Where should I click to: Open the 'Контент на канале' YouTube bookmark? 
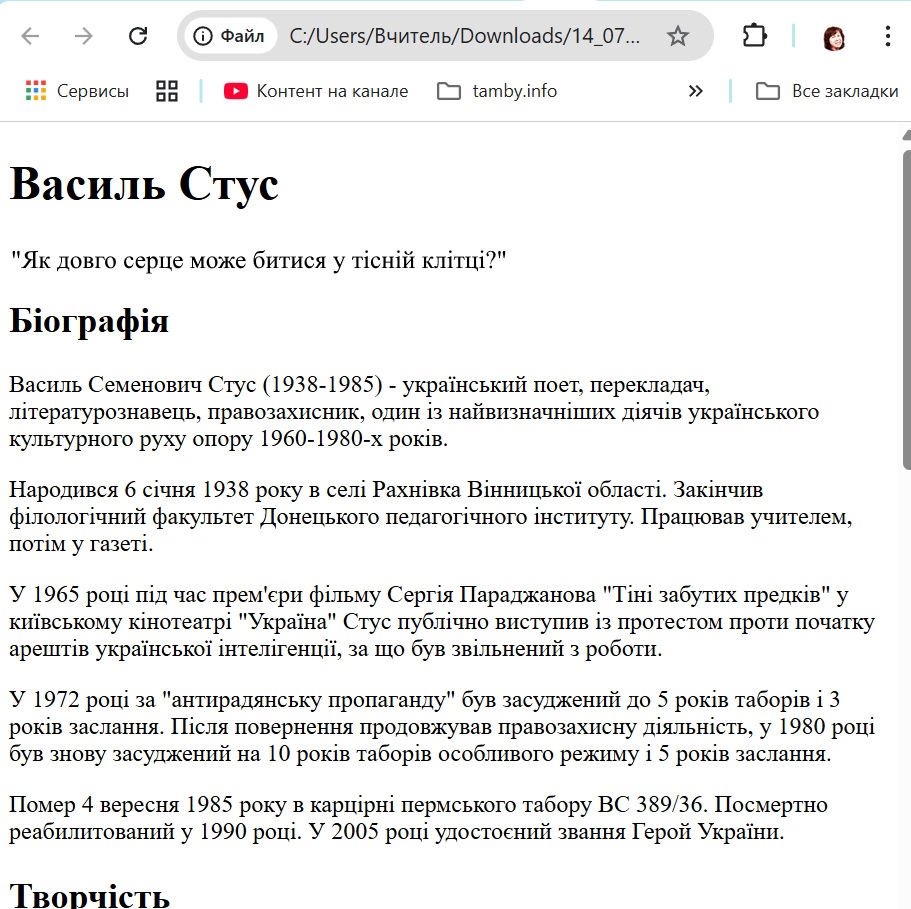pos(316,91)
